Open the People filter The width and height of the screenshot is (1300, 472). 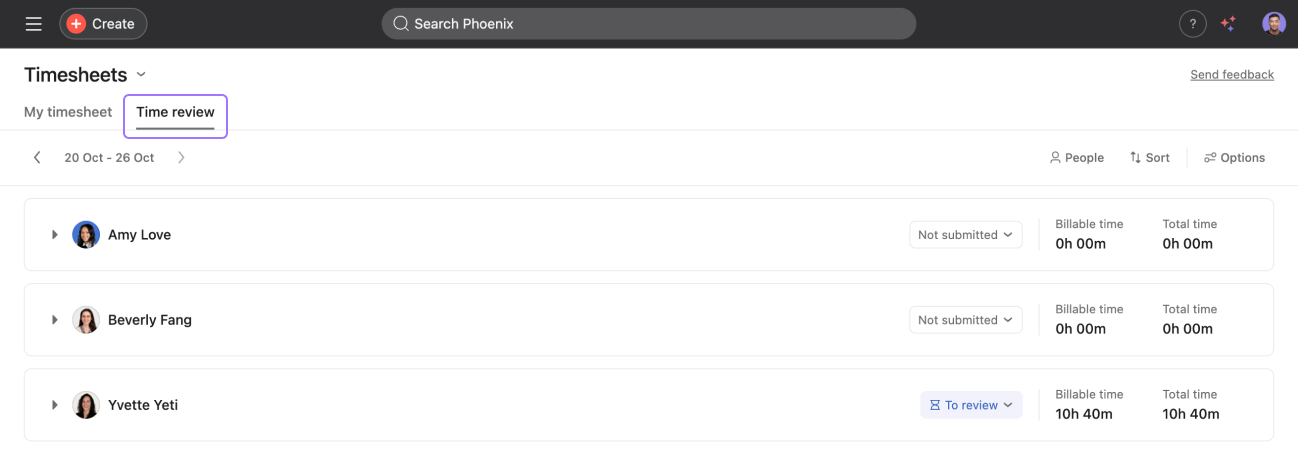[x=1076, y=158]
